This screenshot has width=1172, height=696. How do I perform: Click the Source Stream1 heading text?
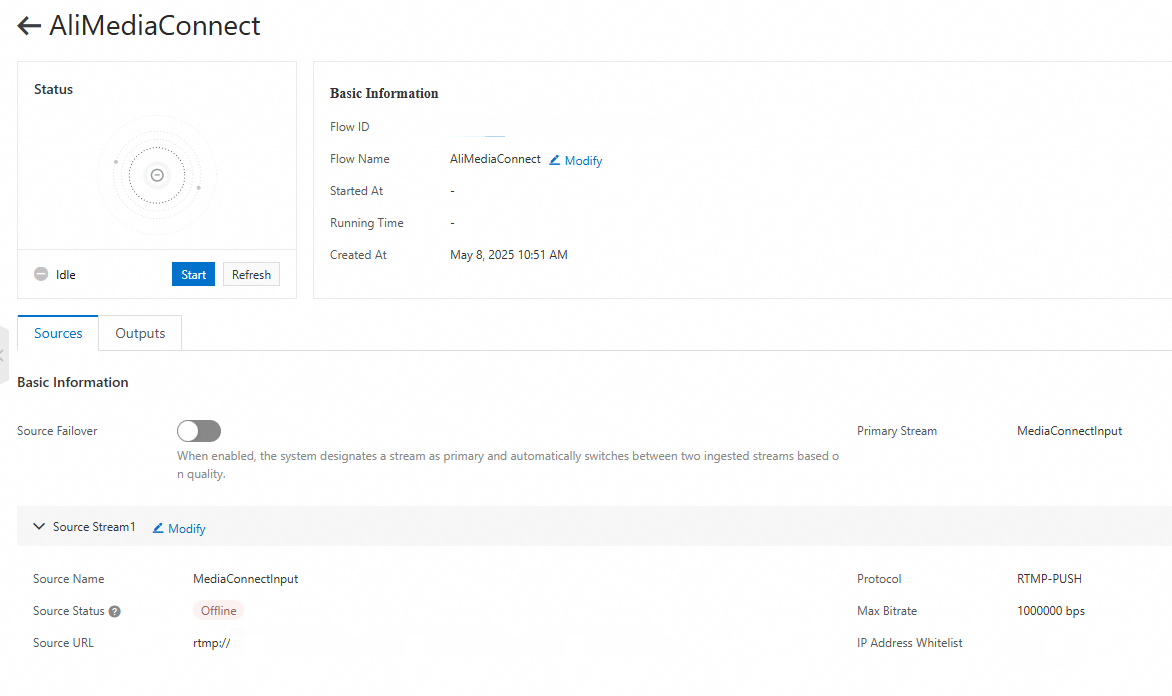tap(94, 527)
